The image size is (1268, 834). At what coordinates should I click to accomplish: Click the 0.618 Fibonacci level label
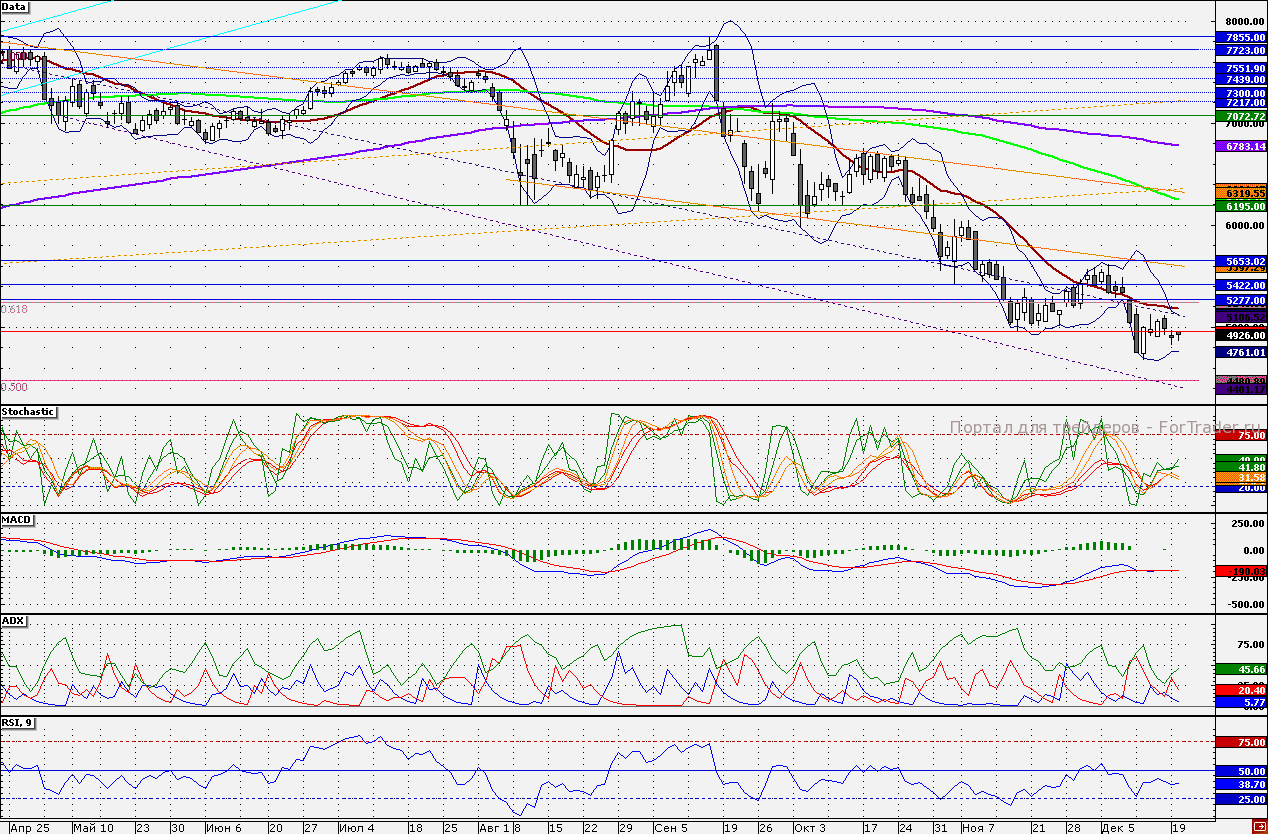pos(15,310)
